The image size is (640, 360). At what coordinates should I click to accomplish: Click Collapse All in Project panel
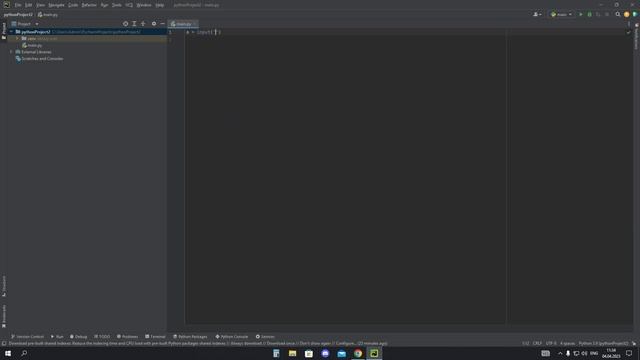click(143, 24)
